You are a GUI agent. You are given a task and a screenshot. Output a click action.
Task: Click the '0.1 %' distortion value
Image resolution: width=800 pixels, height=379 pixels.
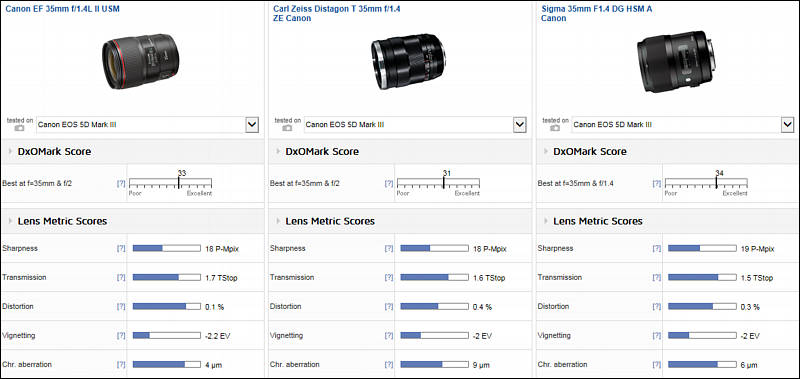214,307
